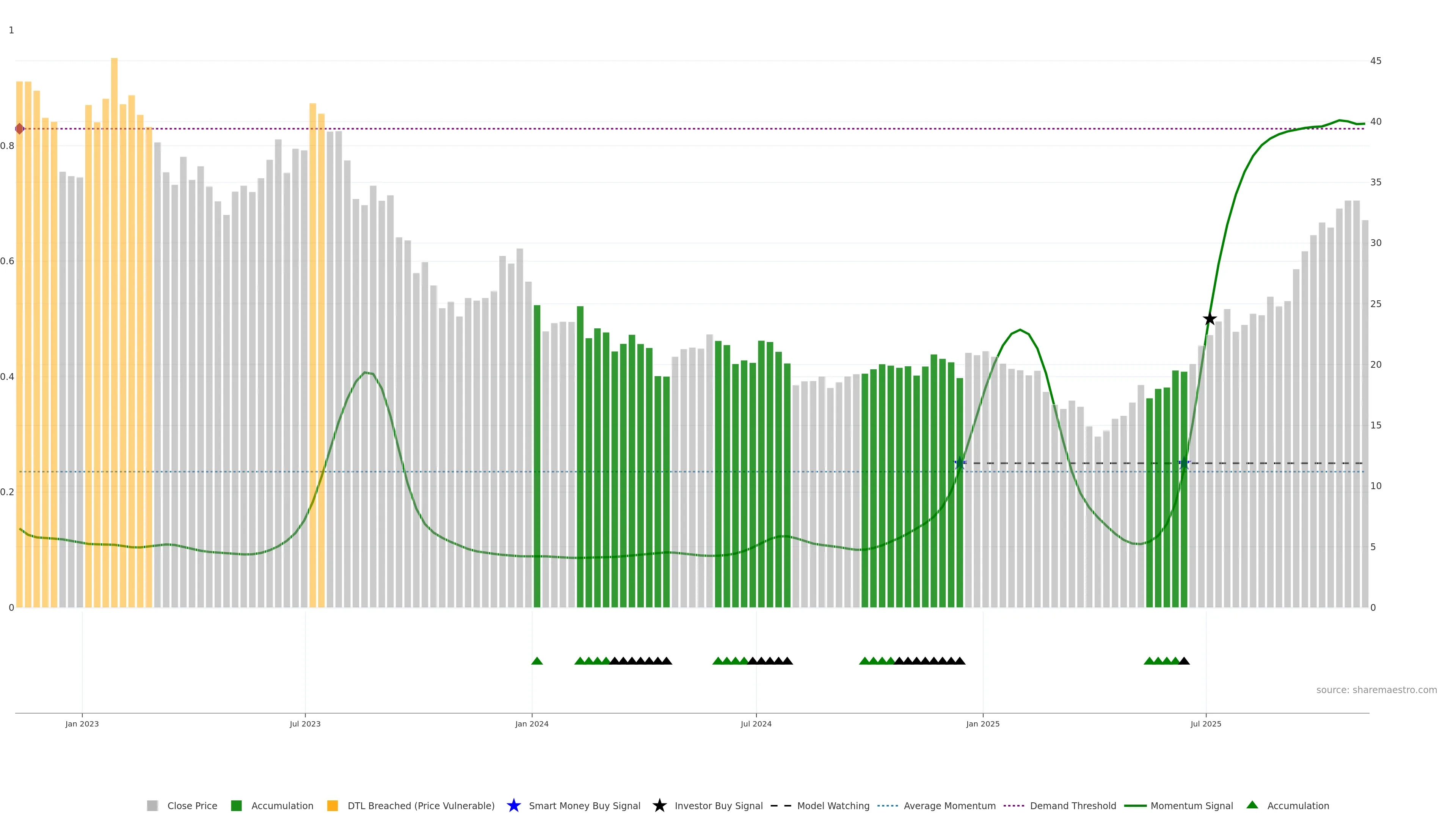This screenshot has height=819, width=1456.
Task: Click the momentum line peak near early 2025
Action: tap(1020, 330)
